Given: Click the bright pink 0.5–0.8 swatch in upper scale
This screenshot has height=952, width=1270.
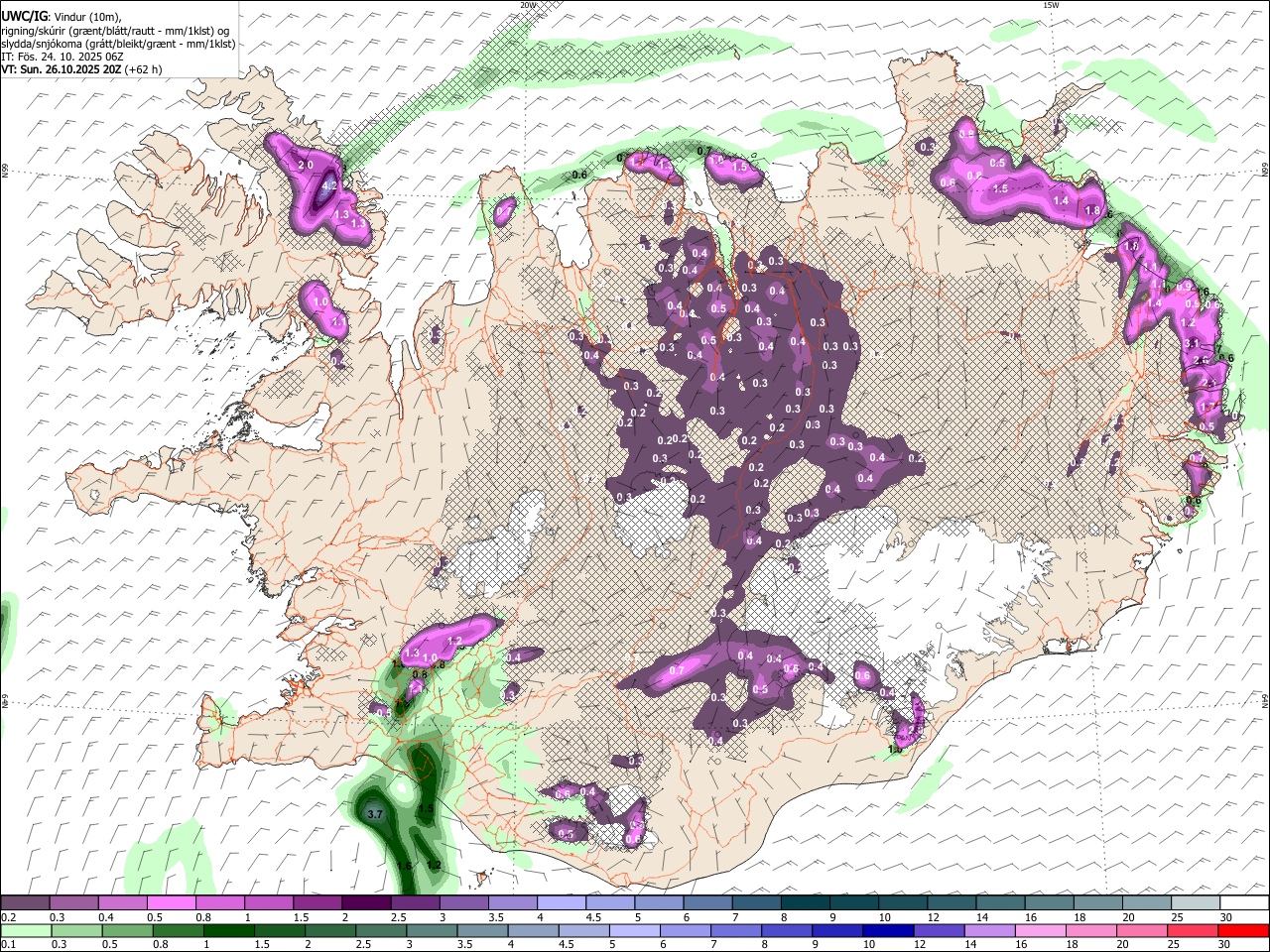Looking at the screenshot, I should (x=171, y=902).
